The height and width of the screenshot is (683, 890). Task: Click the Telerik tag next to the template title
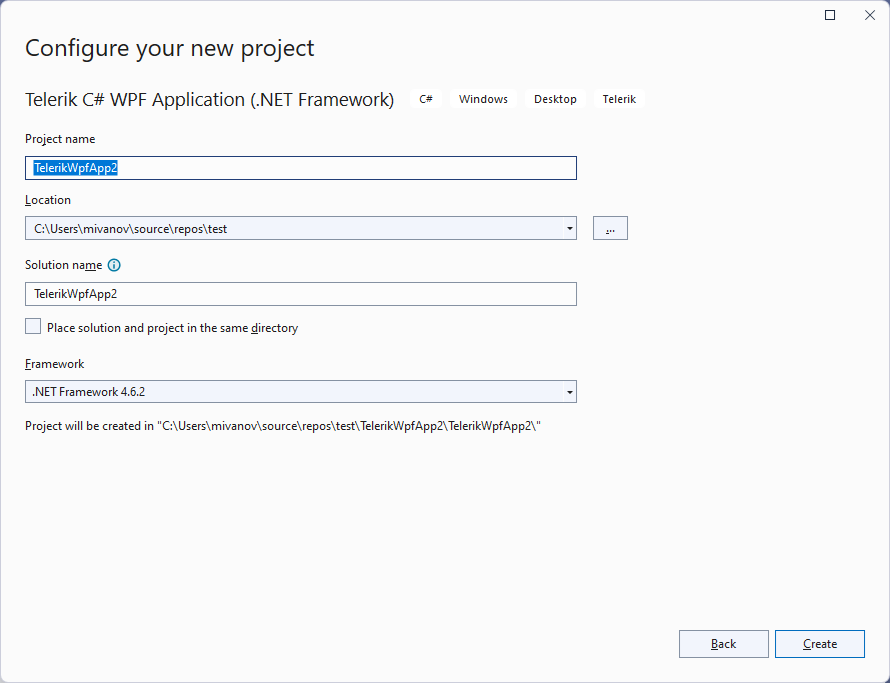pos(619,99)
